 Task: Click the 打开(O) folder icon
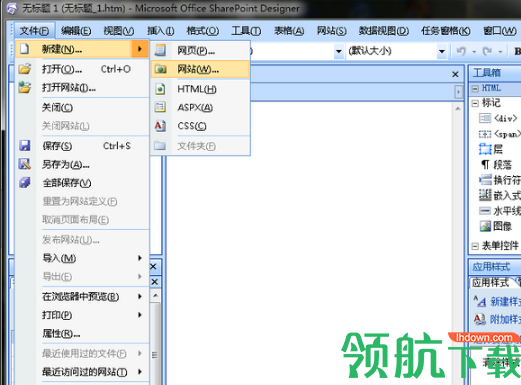[25, 69]
